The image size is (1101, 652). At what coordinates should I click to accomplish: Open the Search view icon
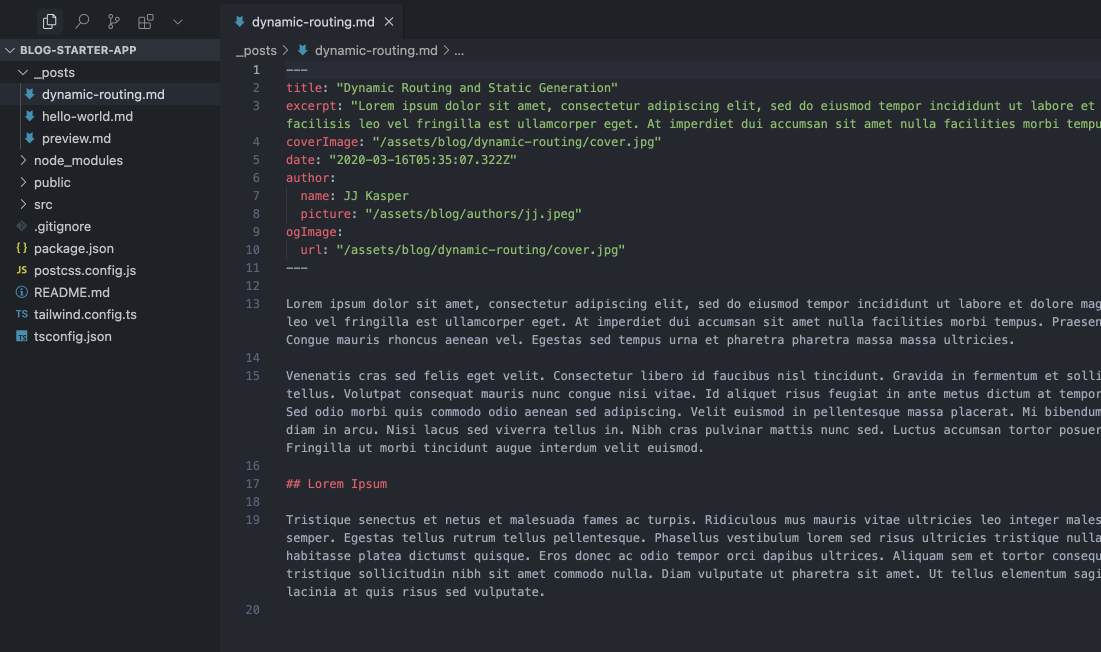click(82, 21)
